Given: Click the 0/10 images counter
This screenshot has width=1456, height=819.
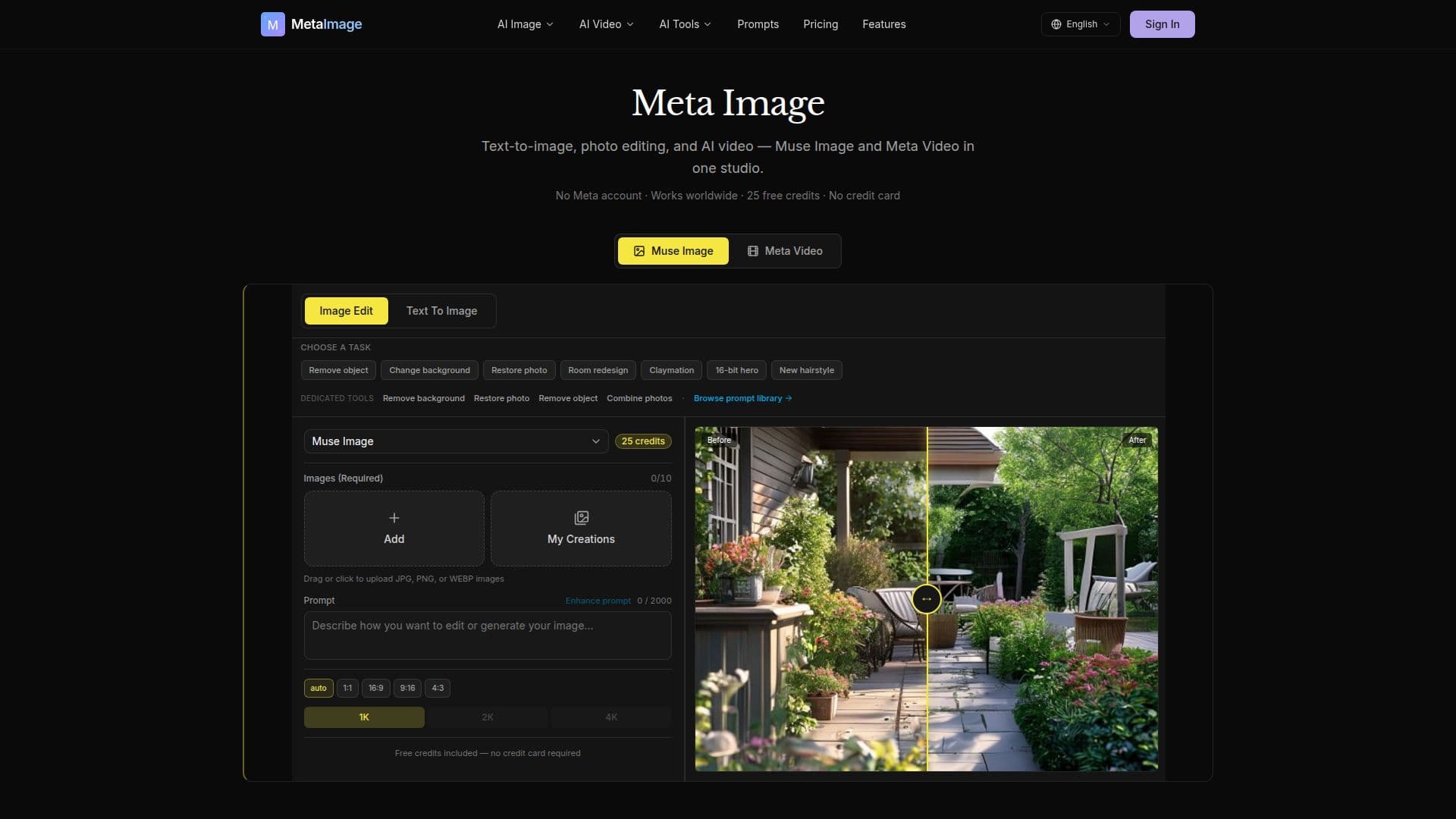Looking at the screenshot, I should pyautogui.click(x=661, y=479).
